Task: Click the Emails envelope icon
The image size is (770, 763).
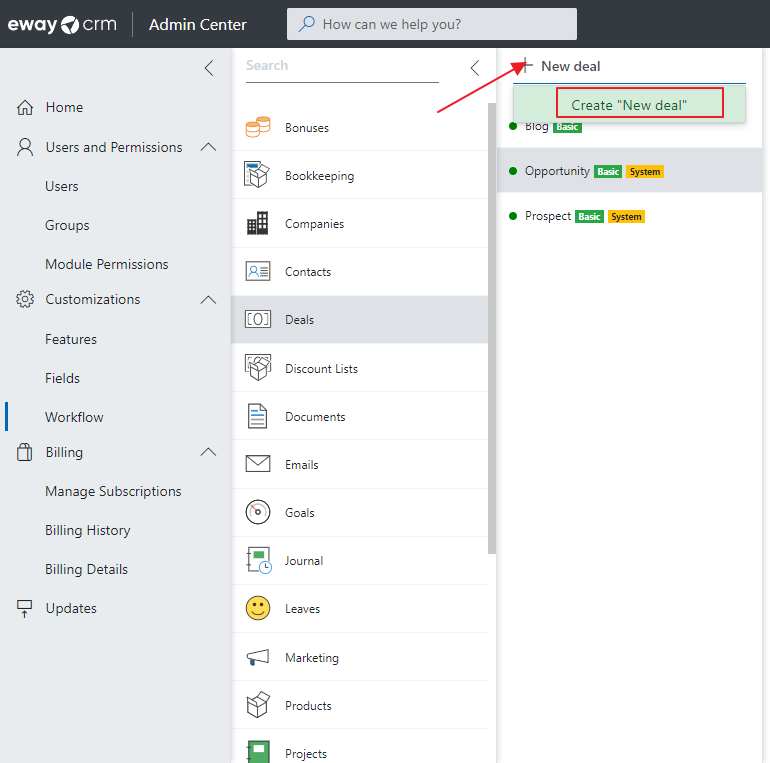Action: point(257,463)
